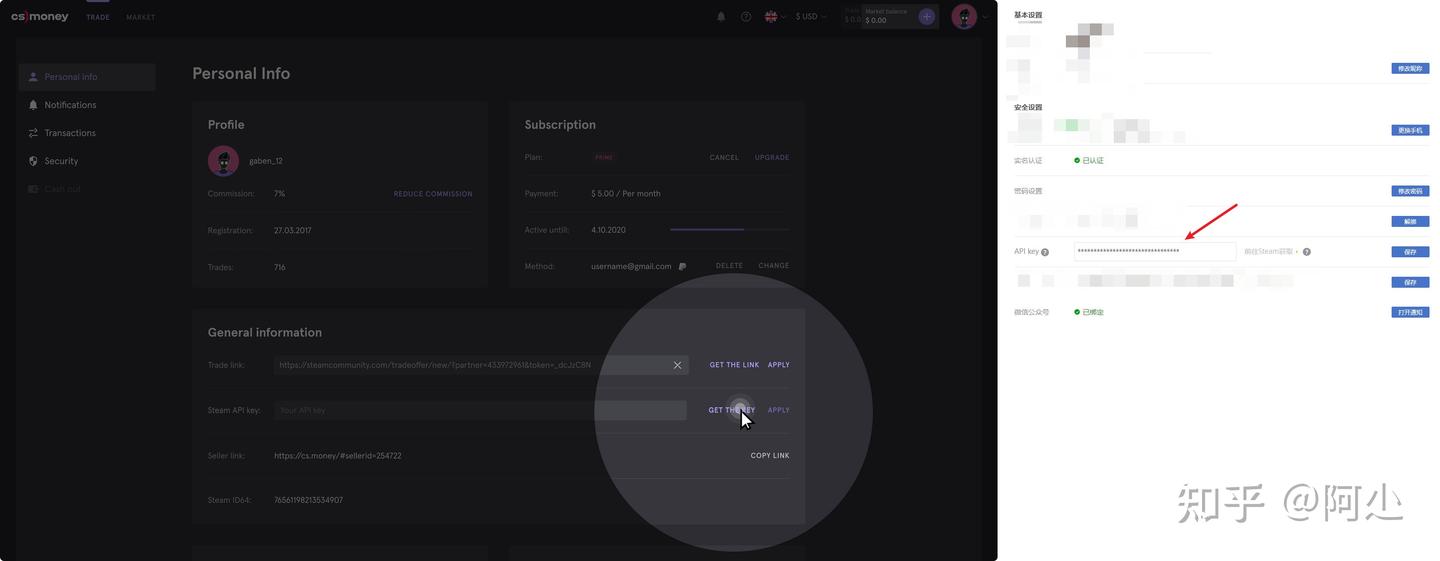Click the Steam ID64 value 76561198213534907

[308, 500]
